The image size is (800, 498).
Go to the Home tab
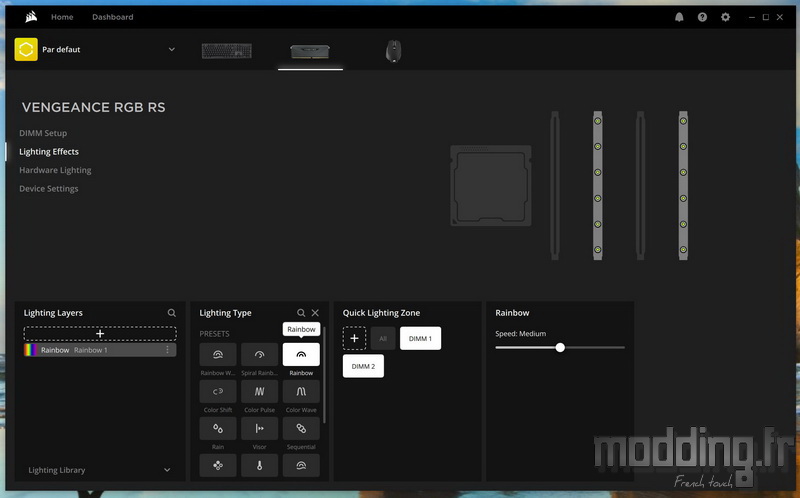[62, 17]
